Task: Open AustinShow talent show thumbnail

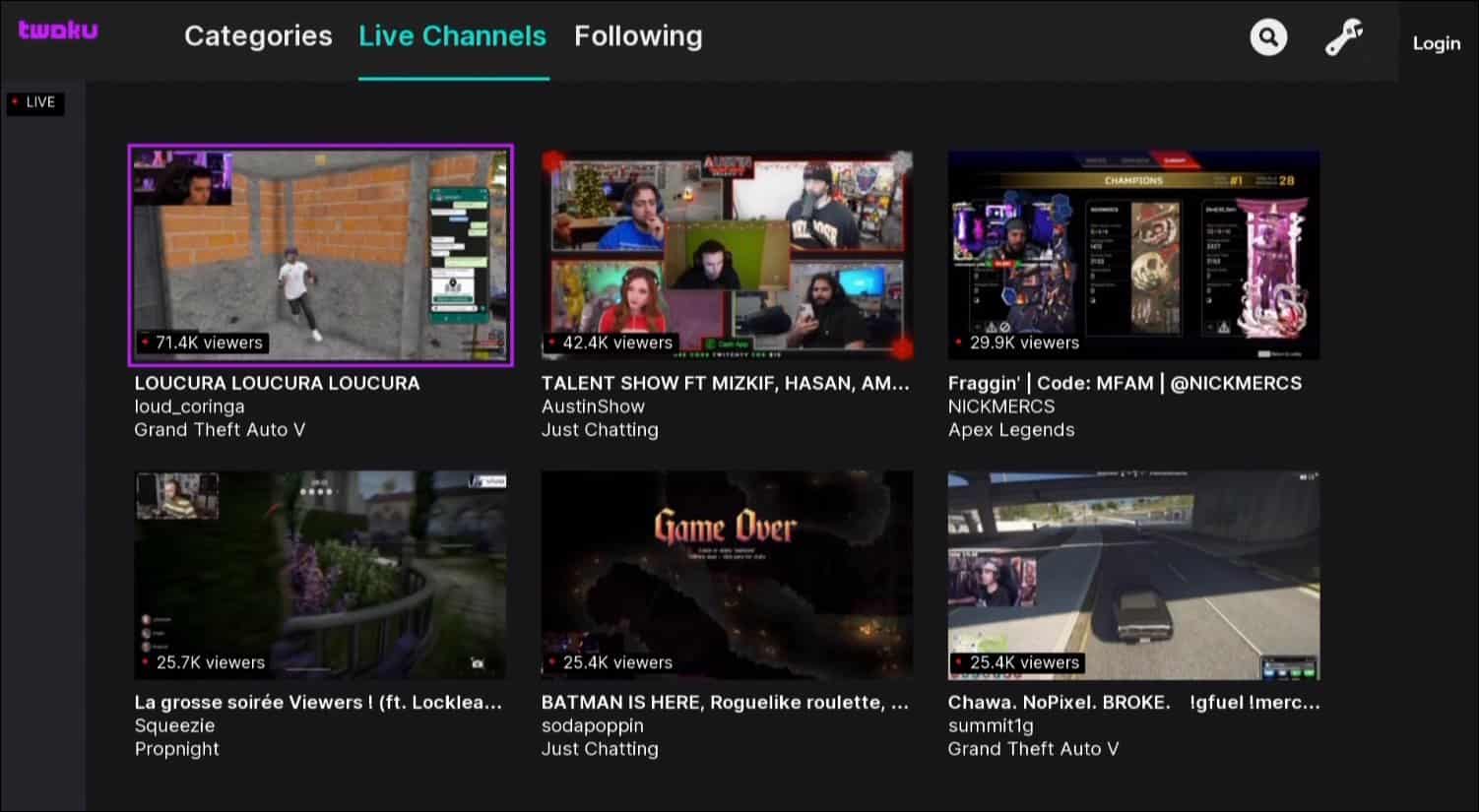Action: (727, 255)
